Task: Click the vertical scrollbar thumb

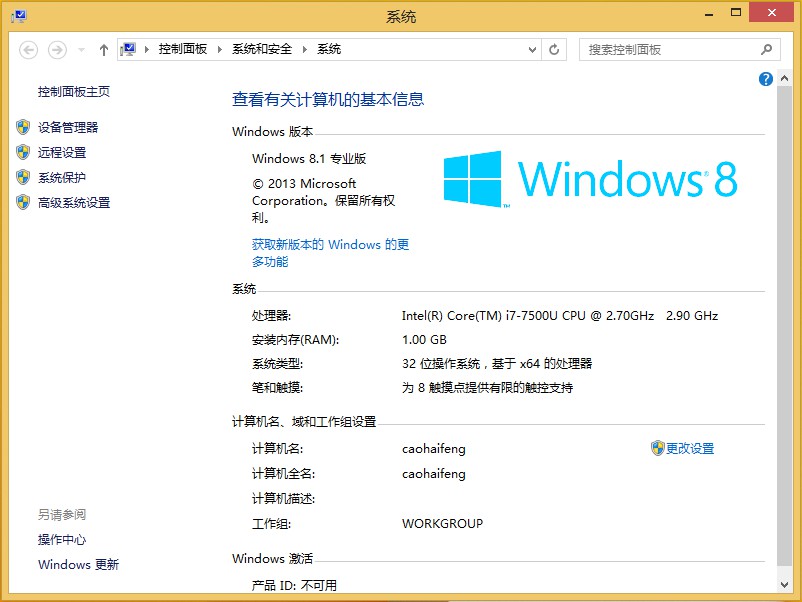Action: pos(784,325)
